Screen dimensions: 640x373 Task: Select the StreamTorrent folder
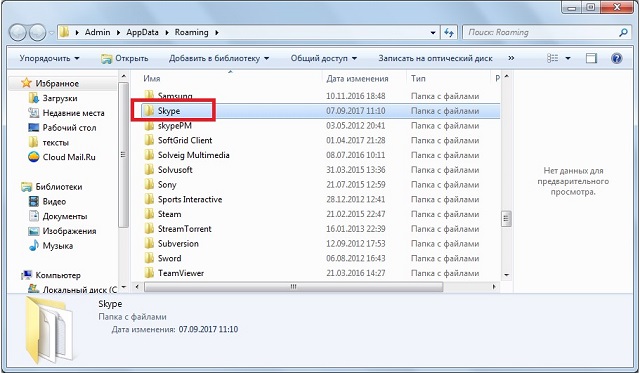(184, 229)
